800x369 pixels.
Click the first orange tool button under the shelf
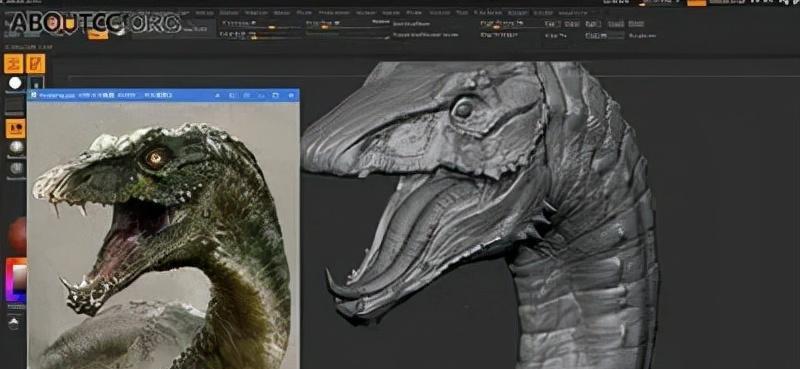pyautogui.click(x=13, y=64)
